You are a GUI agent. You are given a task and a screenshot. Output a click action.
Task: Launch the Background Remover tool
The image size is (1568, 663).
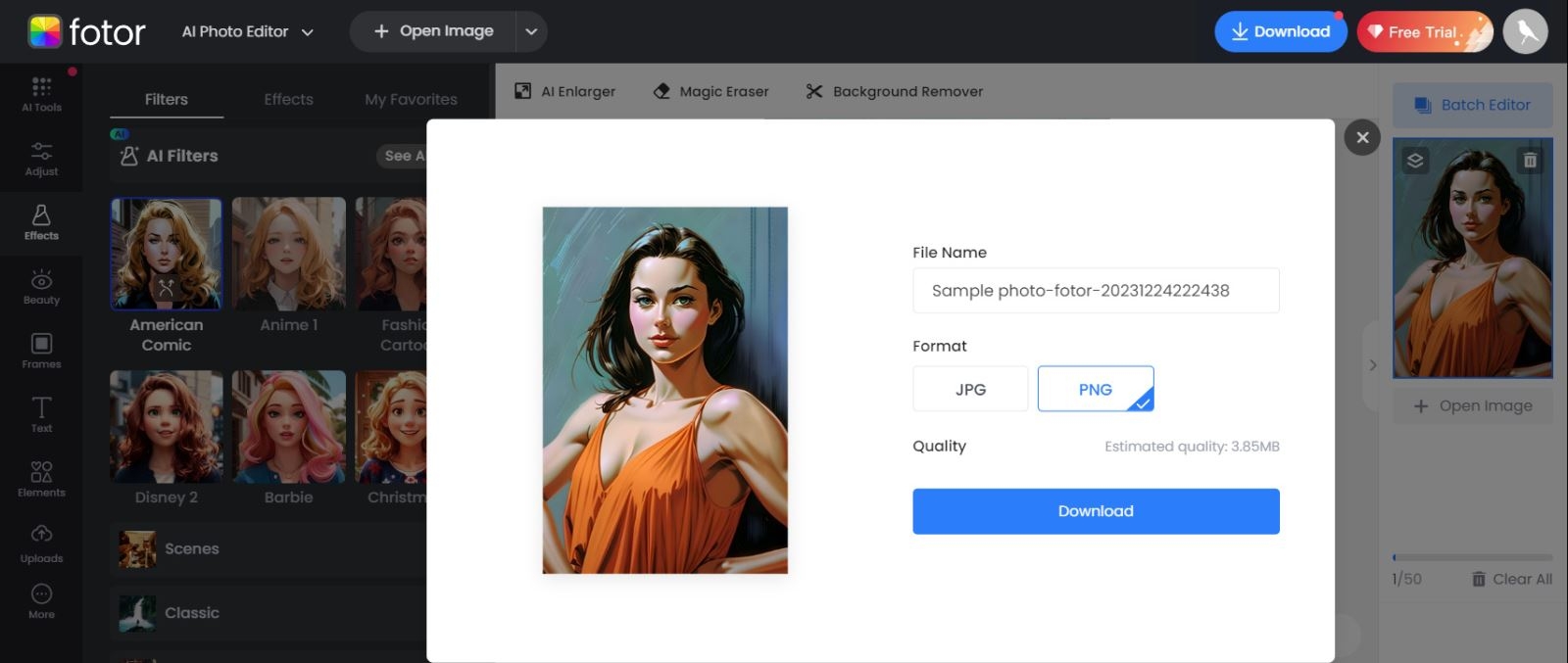(x=894, y=91)
